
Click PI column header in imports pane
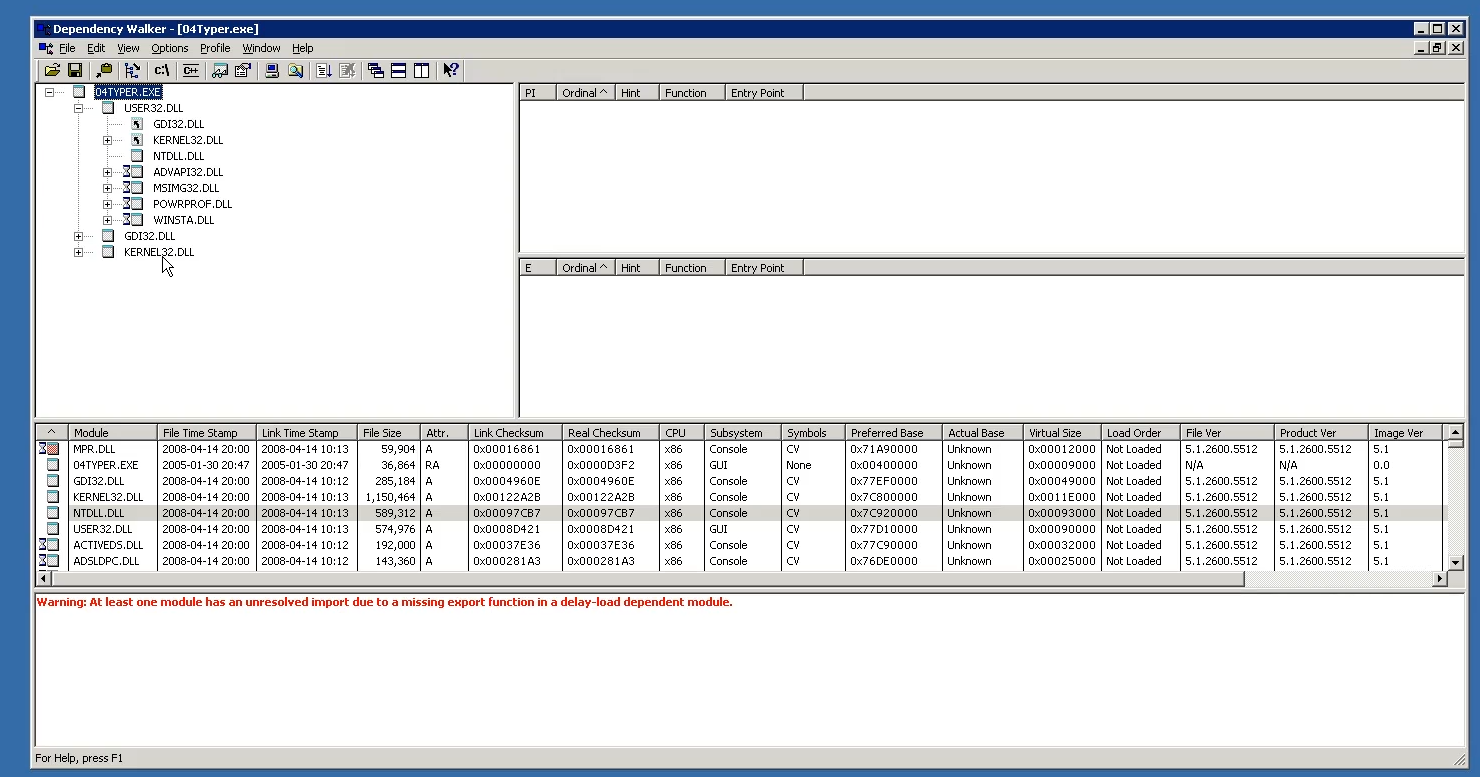tap(538, 93)
